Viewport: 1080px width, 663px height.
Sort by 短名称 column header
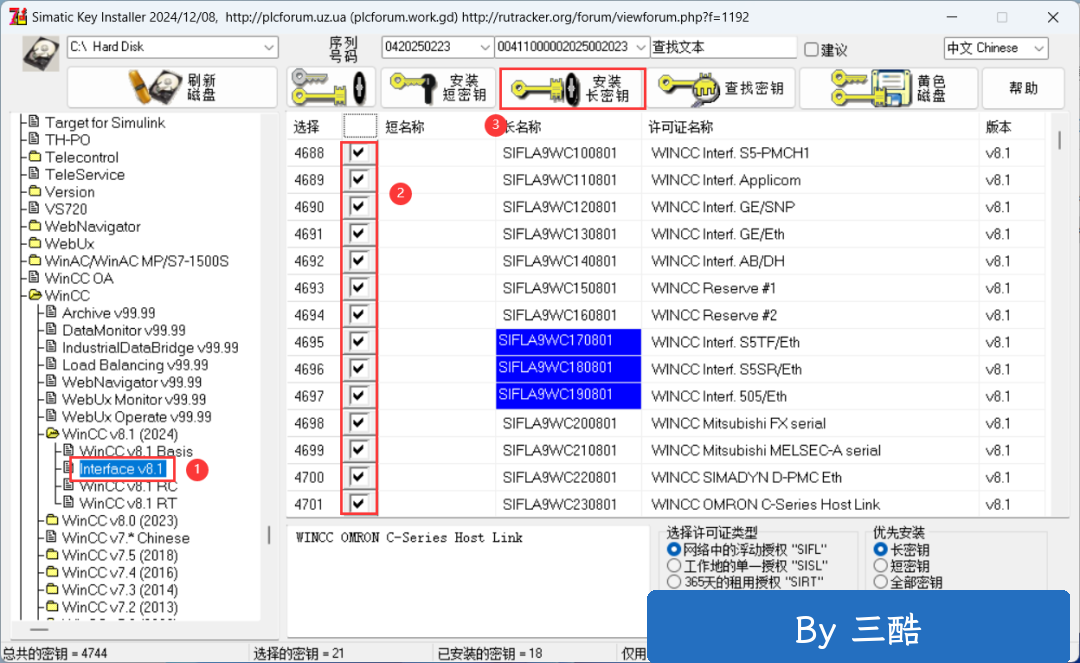click(x=405, y=127)
